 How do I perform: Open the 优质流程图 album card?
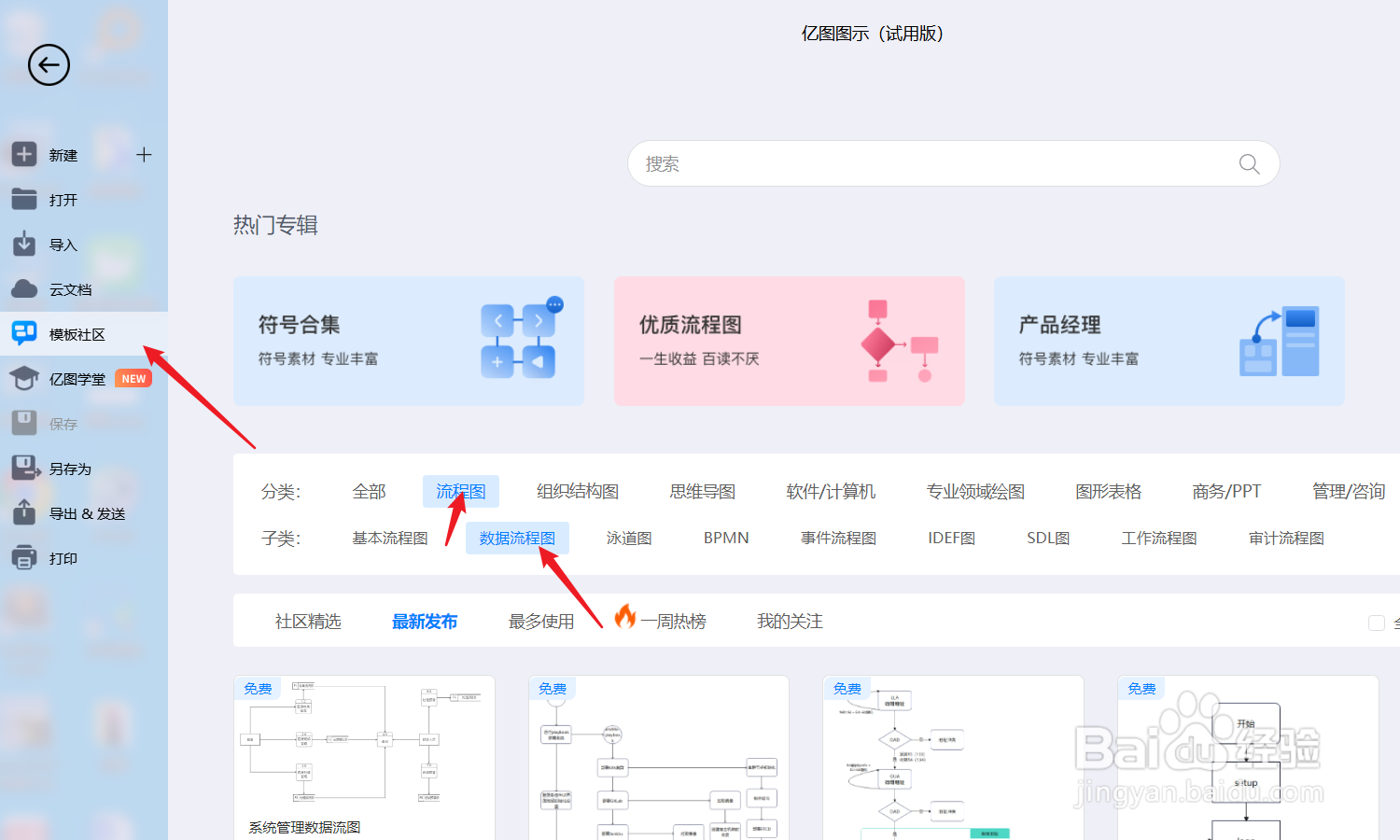(x=790, y=341)
